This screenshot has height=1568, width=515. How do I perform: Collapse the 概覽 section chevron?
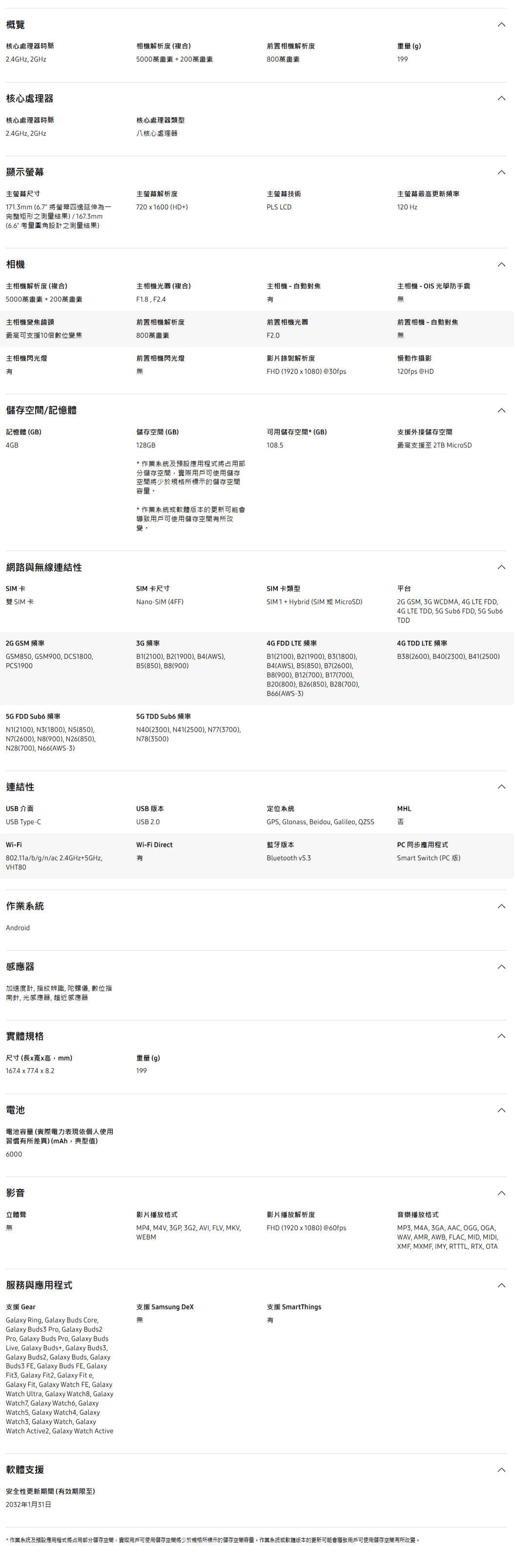(x=501, y=25)
